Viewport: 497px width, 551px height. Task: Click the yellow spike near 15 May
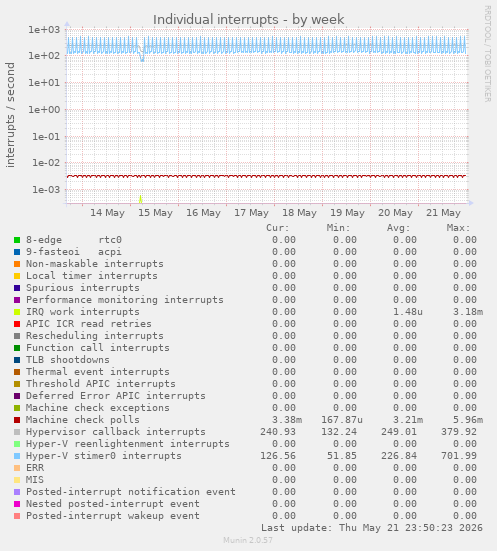[x=141, y=199]
